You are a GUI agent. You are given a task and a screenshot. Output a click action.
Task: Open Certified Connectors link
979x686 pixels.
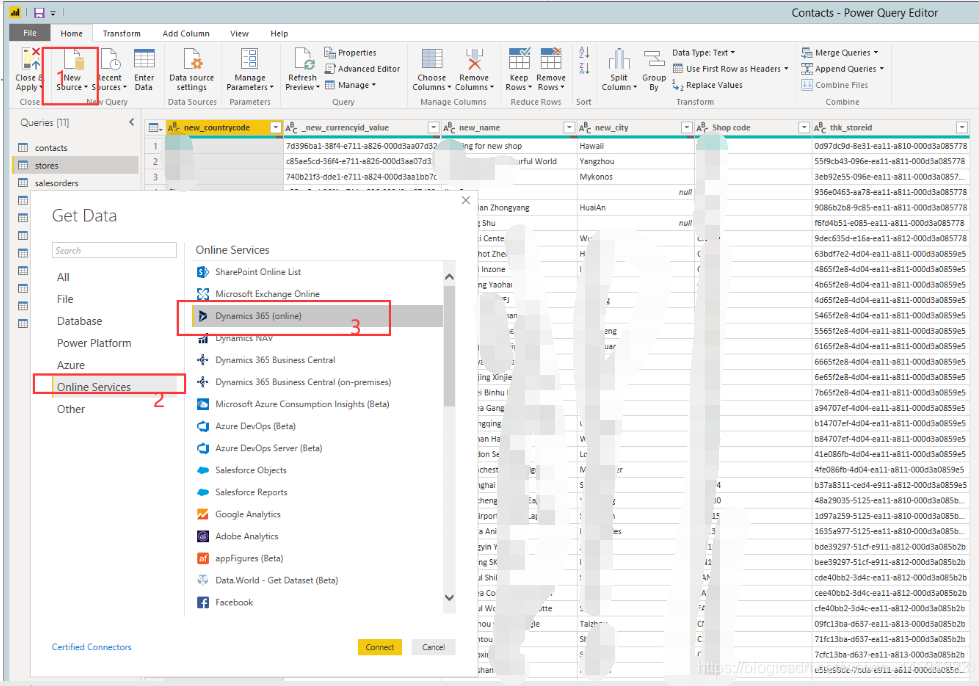click(x=91, y=647)
